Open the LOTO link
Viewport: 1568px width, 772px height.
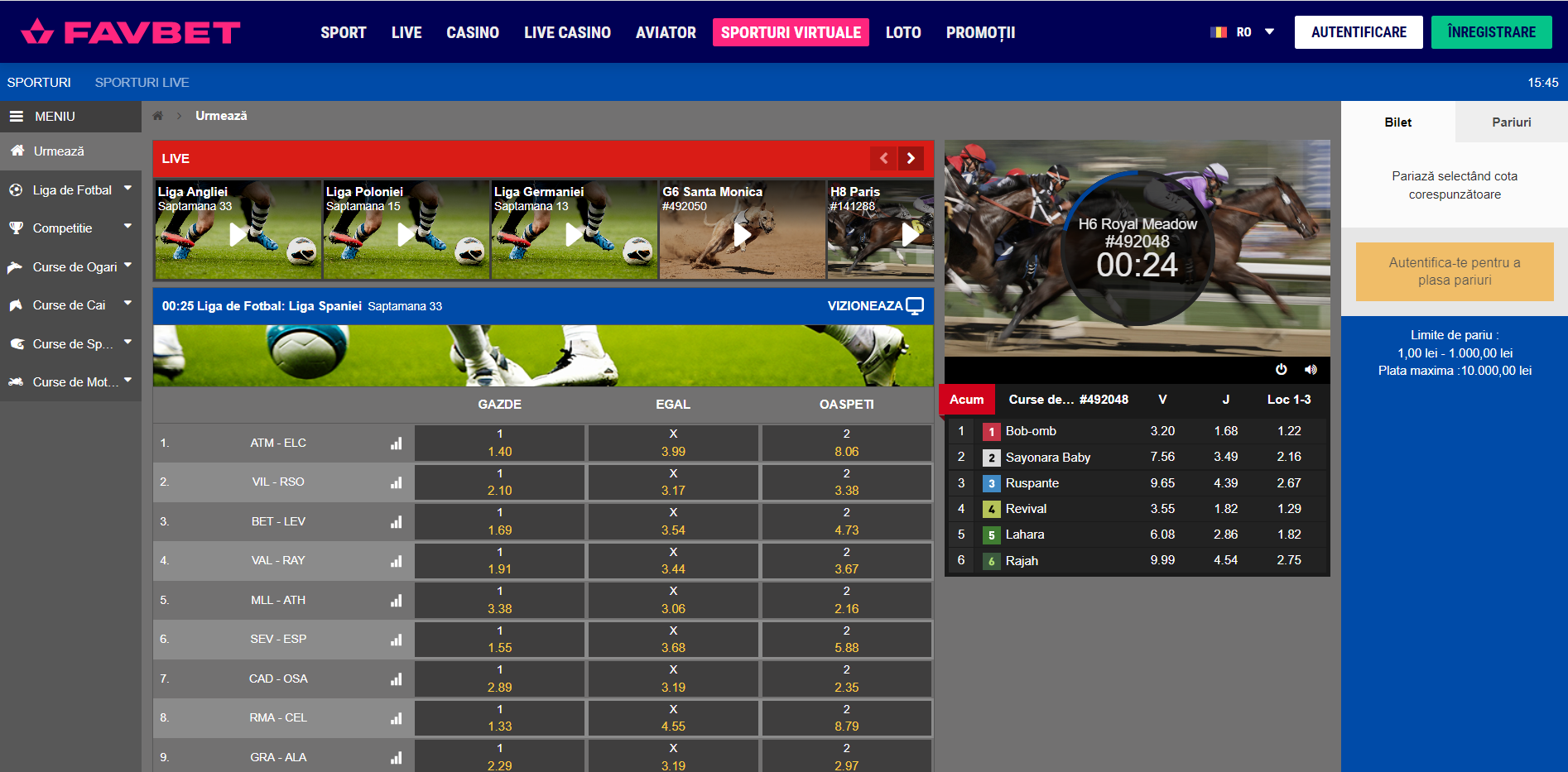coord(903,32)
